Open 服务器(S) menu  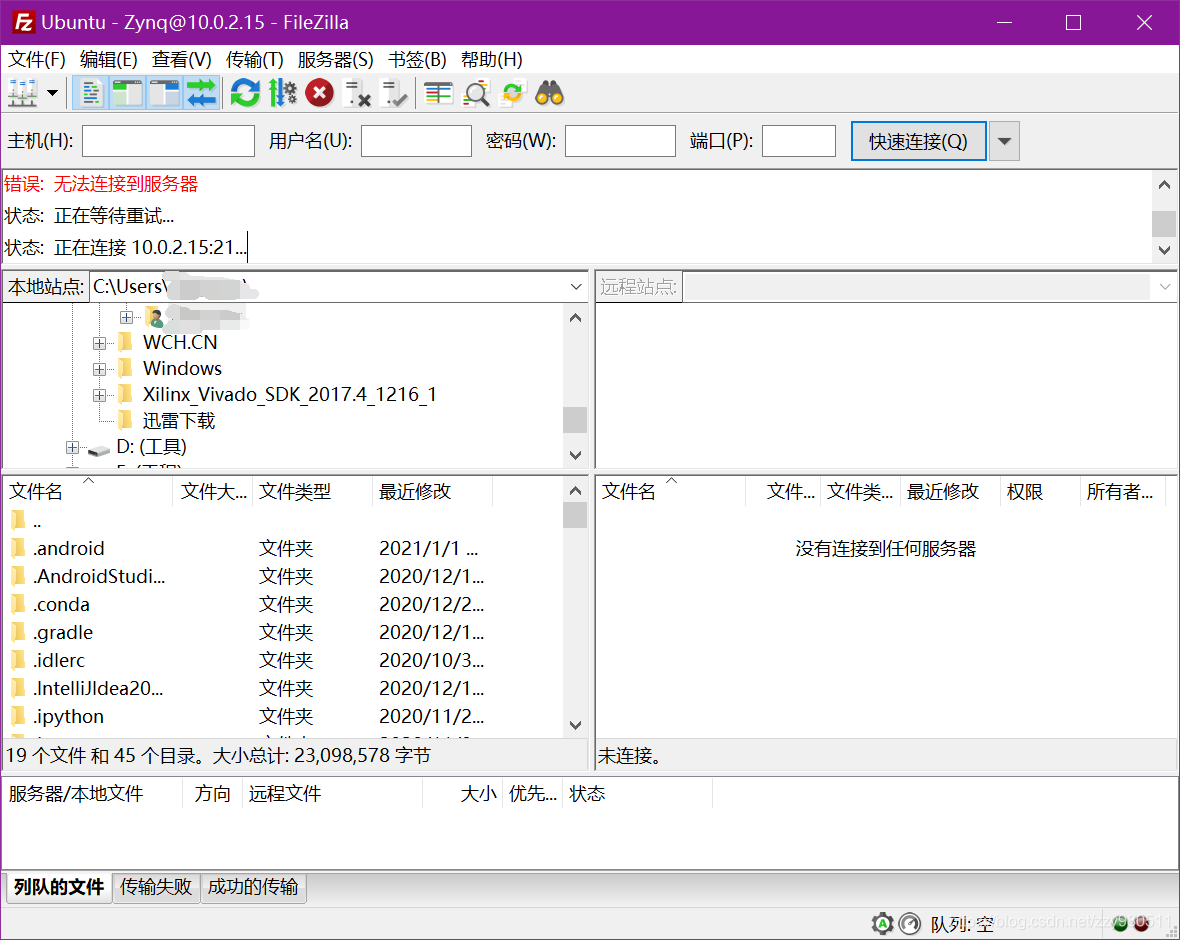pos(335,59)
